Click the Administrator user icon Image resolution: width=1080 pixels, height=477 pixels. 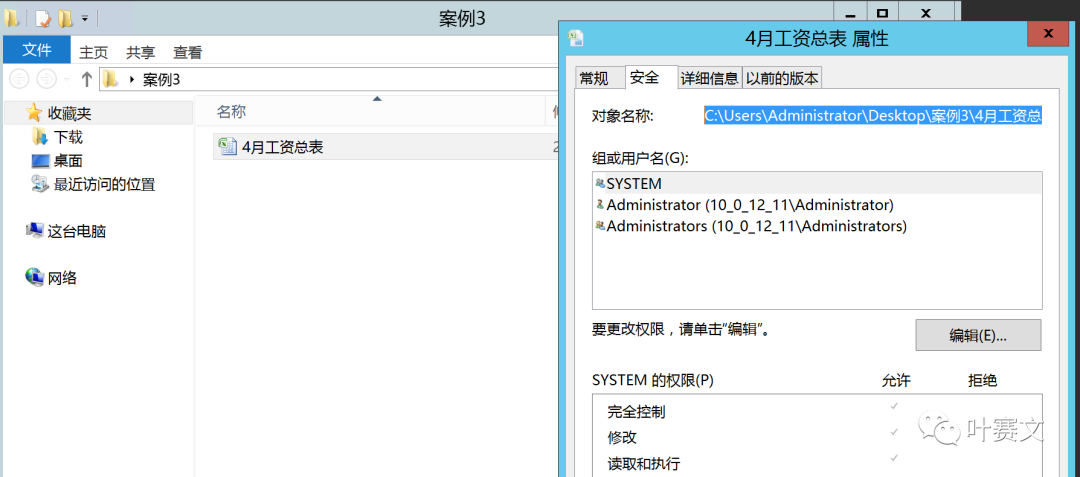point(600,204)
